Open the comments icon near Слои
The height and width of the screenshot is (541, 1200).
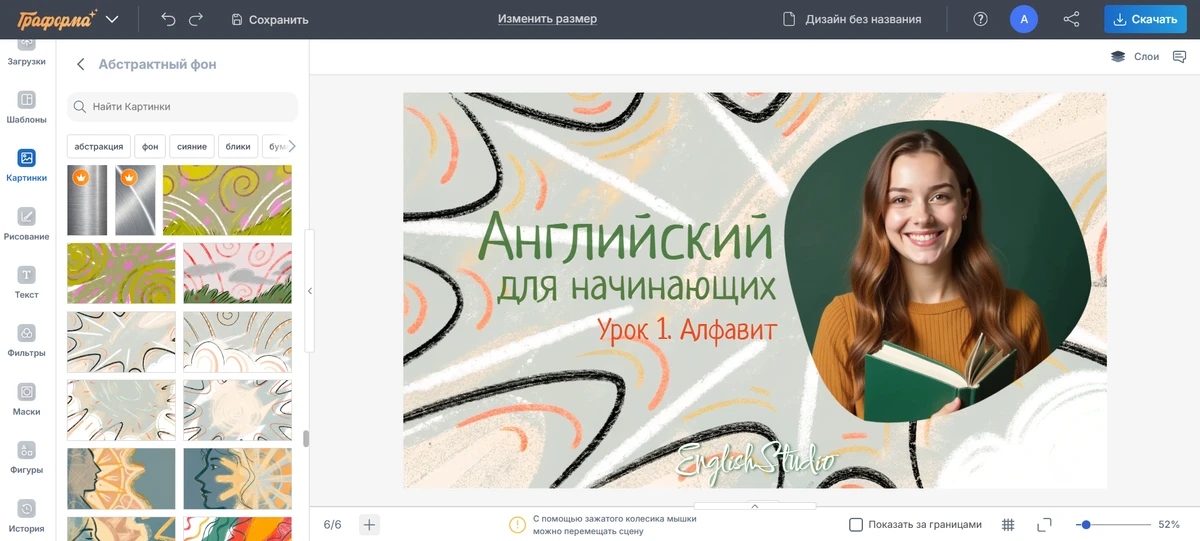(1180, 57)
